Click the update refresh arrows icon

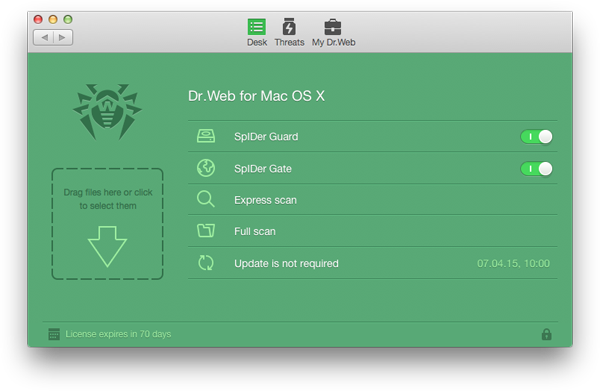(x=206, y=263)
